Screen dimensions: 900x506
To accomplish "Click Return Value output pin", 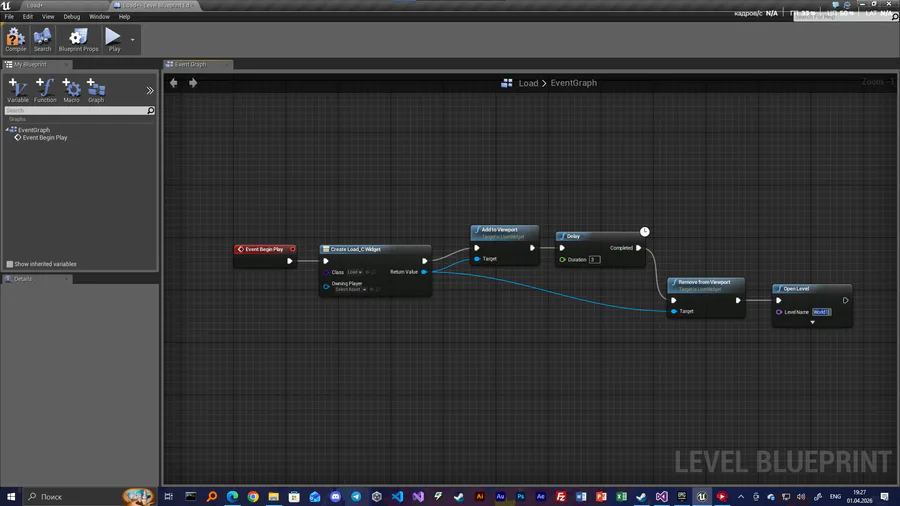I will [424, 272].
